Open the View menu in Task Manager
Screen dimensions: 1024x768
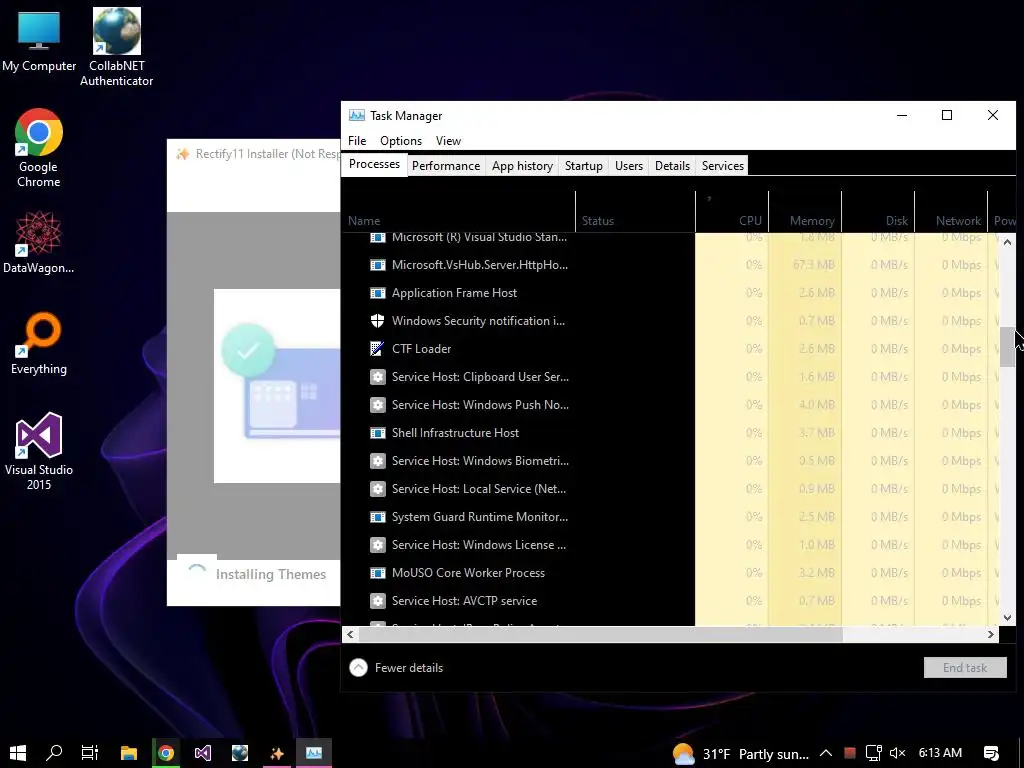[448, 141]
